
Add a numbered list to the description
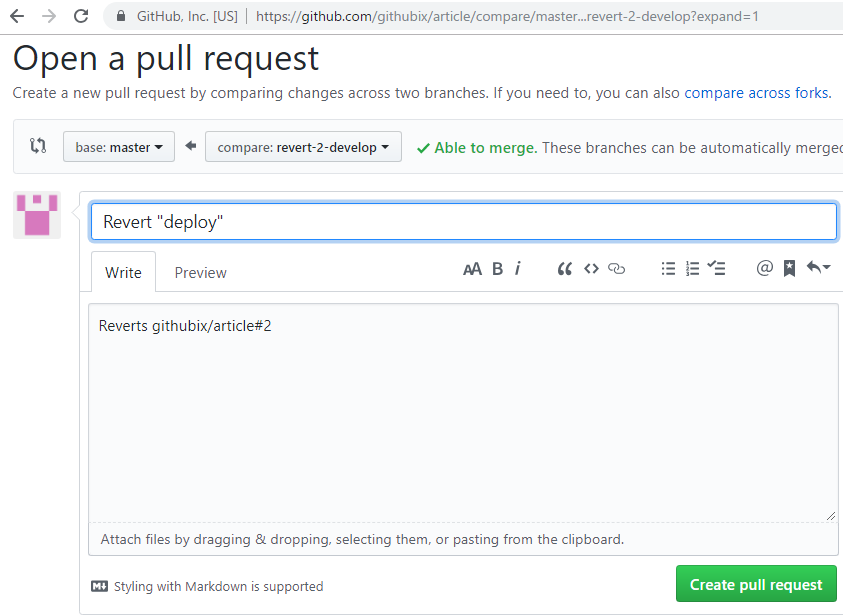click(692, 268)
